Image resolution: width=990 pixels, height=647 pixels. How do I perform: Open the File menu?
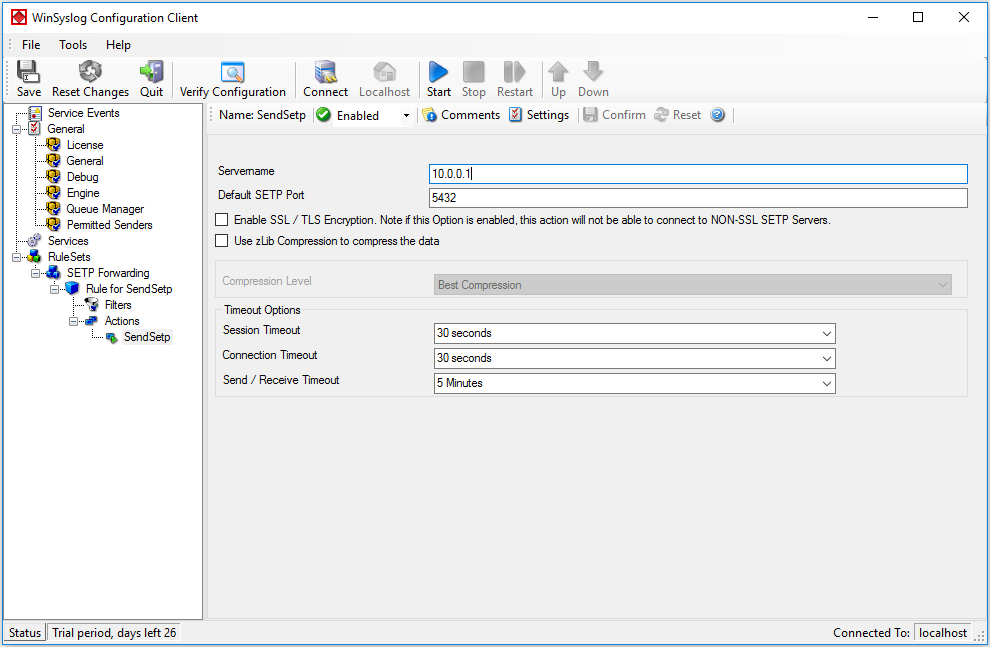[31, 45]
